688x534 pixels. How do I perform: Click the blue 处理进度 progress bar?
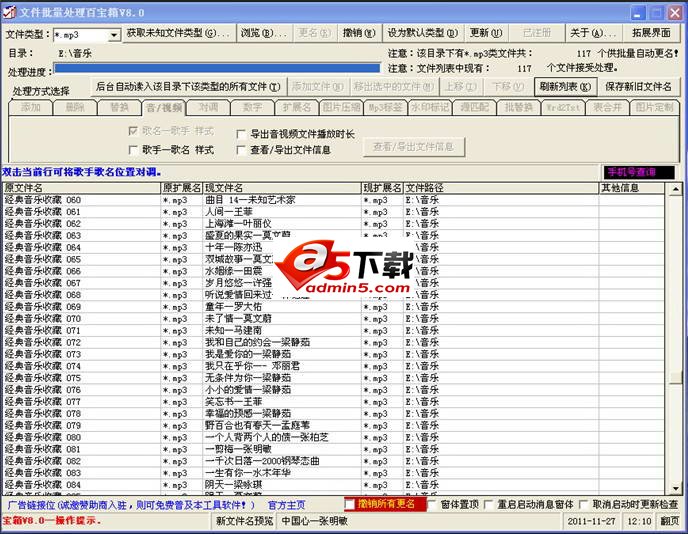click(217, 68)
